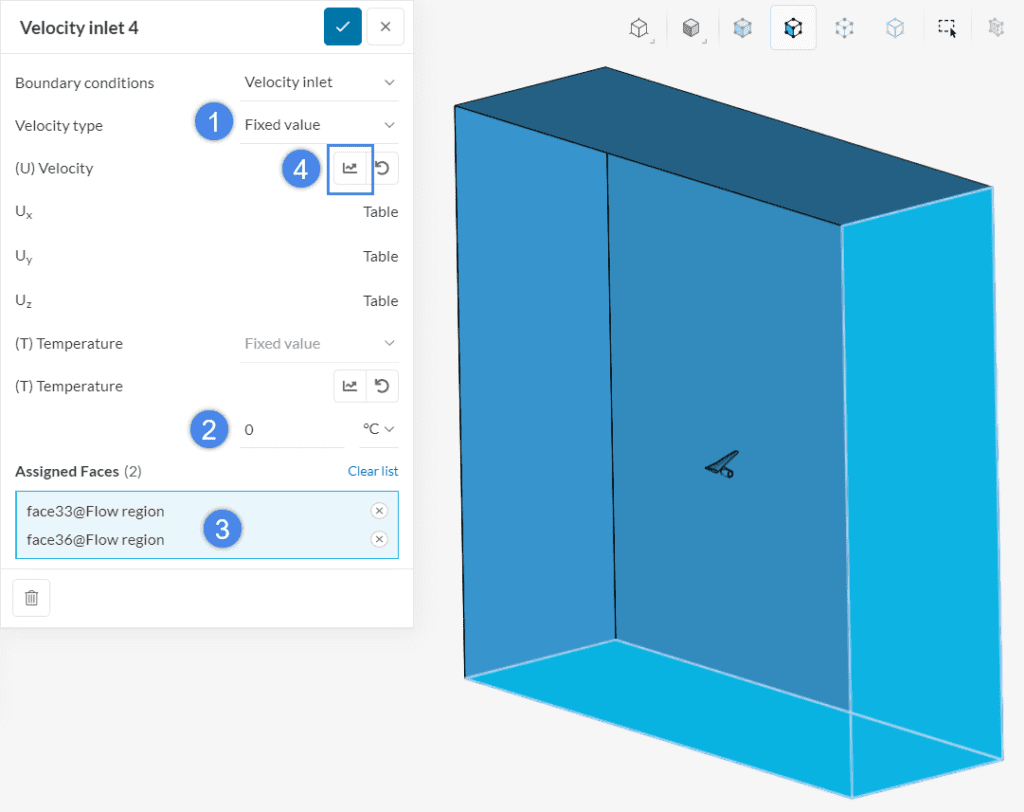Open the view orientation cube menu

(x=639, y=29)
